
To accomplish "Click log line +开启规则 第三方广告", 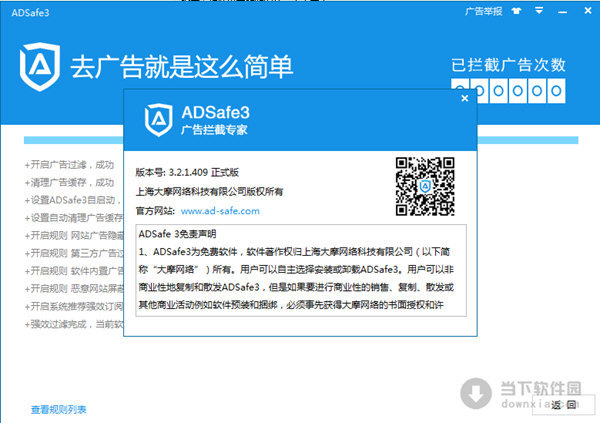I will coord(74,253).
